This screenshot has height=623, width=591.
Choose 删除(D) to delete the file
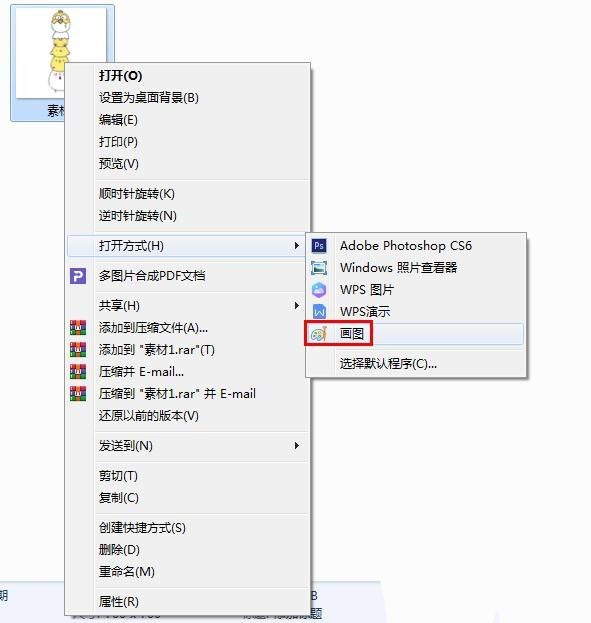187,550
